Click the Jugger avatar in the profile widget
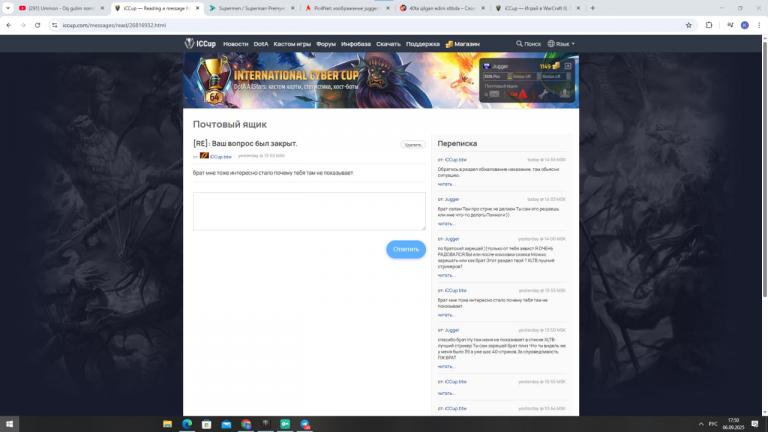This screenshot has height=432, width=768. (x=487, y=66)
